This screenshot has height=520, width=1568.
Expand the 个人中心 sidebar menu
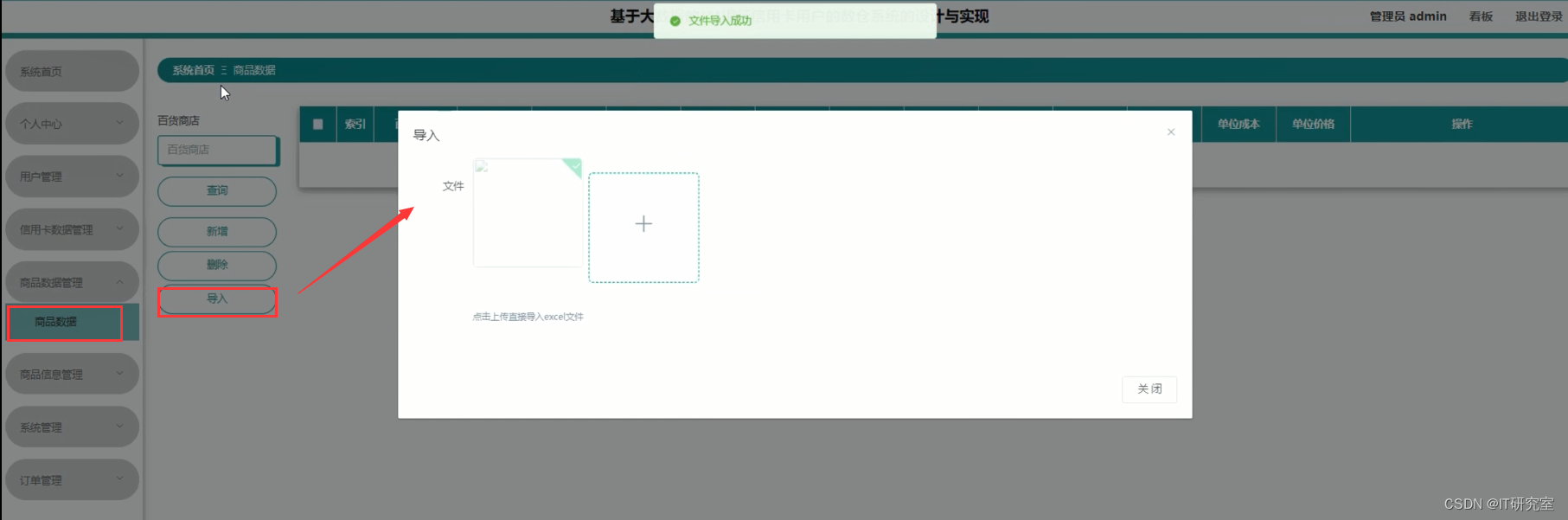pyautogui.click(x=72, y=124)
